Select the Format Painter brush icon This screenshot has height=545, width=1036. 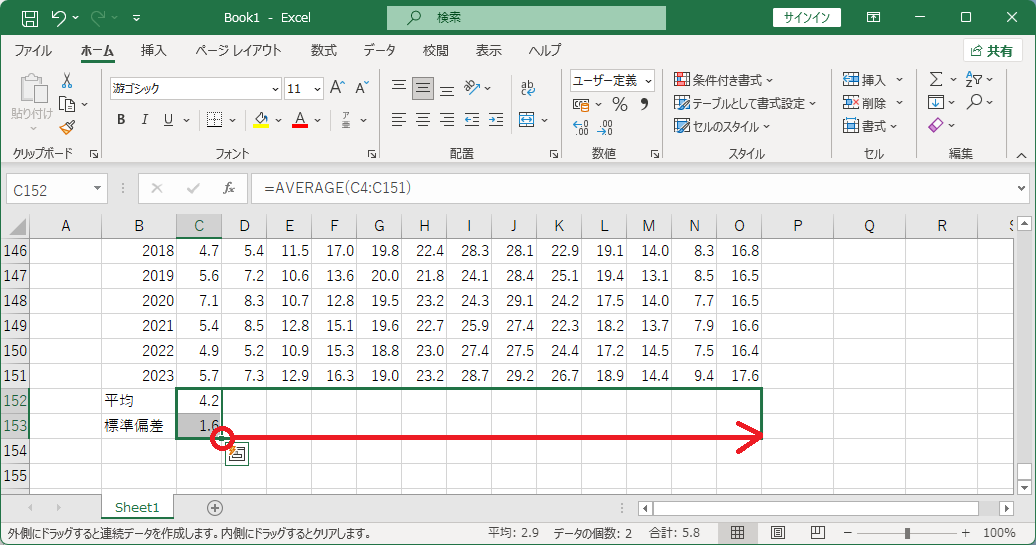(x=67, y=127)
